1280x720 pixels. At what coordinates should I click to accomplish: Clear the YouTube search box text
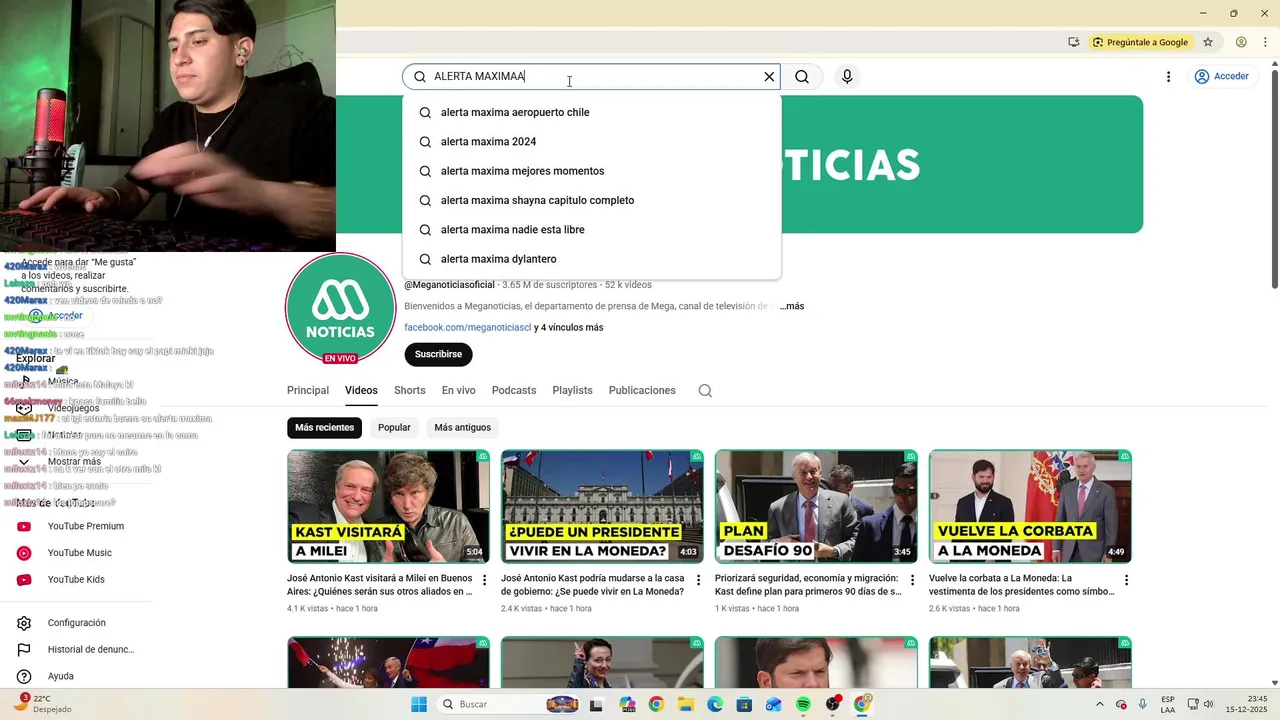point(769,77)
